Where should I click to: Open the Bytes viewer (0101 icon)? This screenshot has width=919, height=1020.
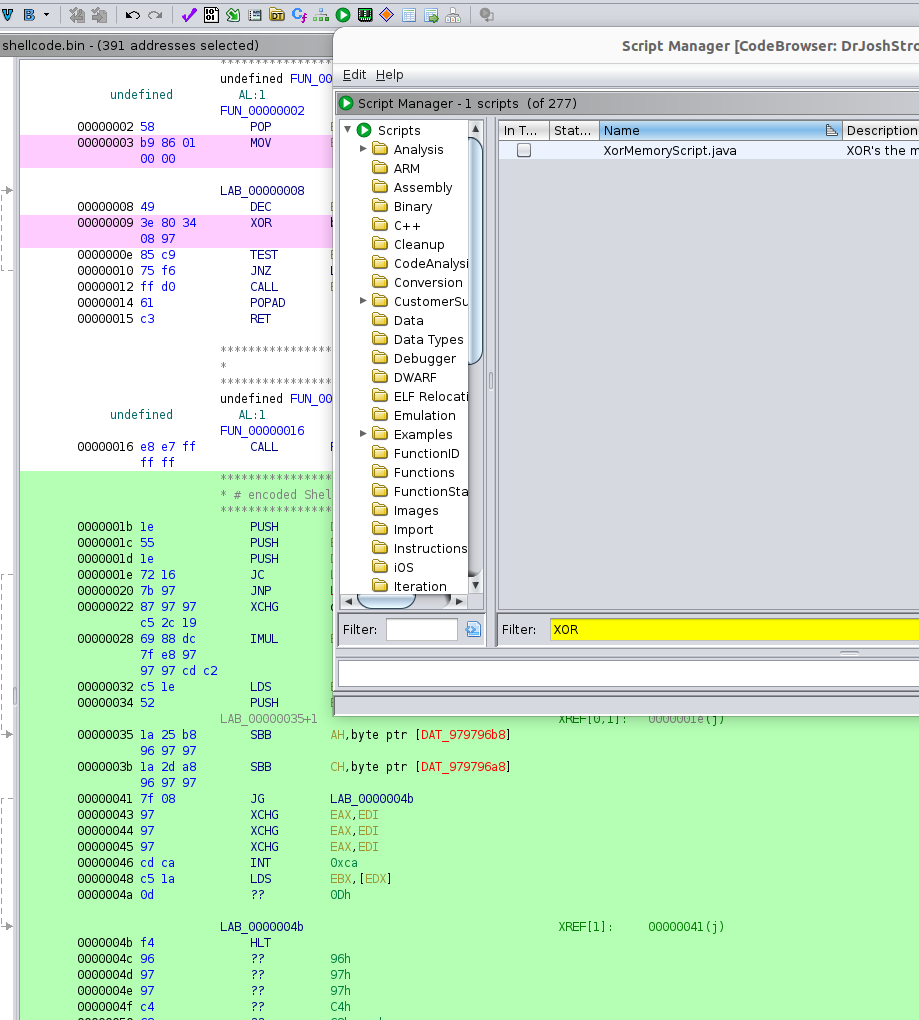tap(211, 15)
